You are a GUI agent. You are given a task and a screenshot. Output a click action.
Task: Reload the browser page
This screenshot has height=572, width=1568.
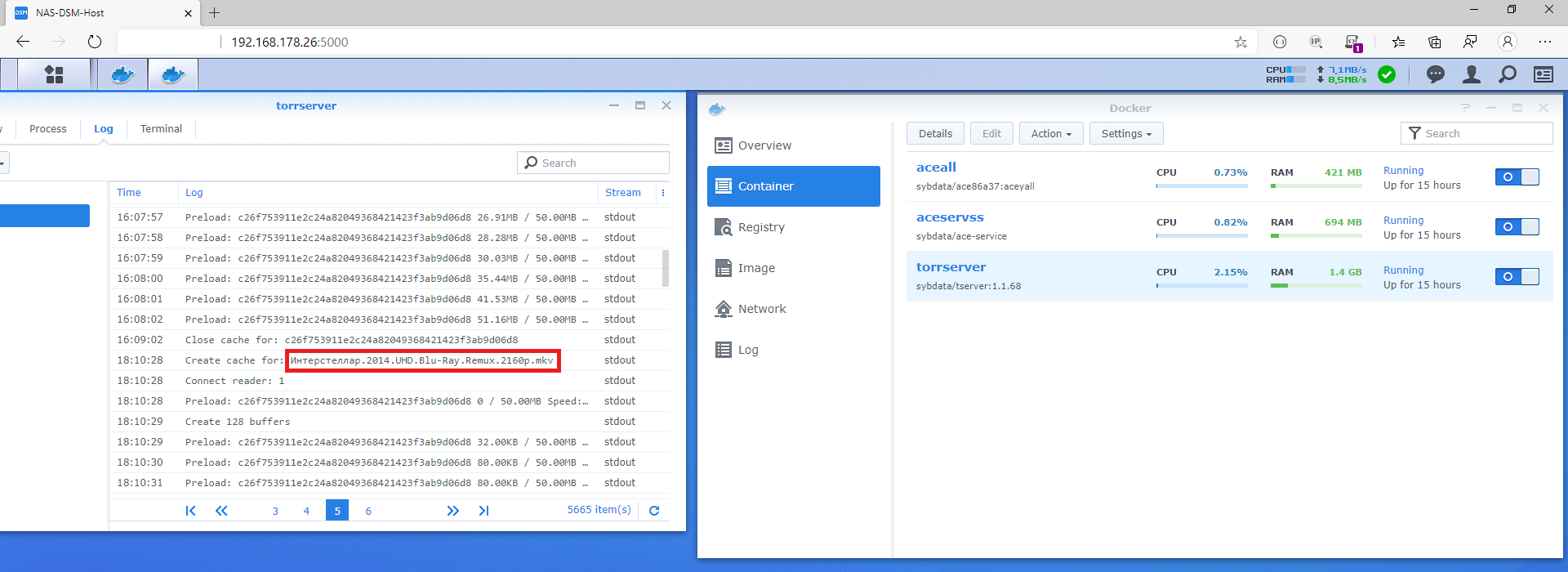pyautogui.click(x=95, y=42)
